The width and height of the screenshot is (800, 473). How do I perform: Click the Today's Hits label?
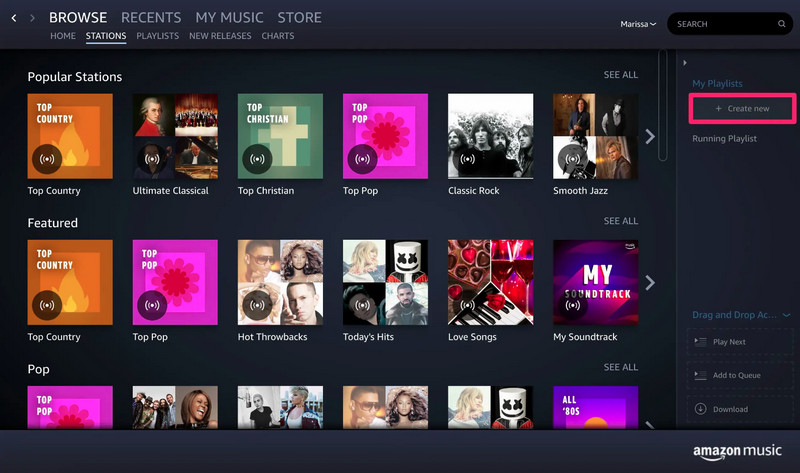[x=368, y=337]
